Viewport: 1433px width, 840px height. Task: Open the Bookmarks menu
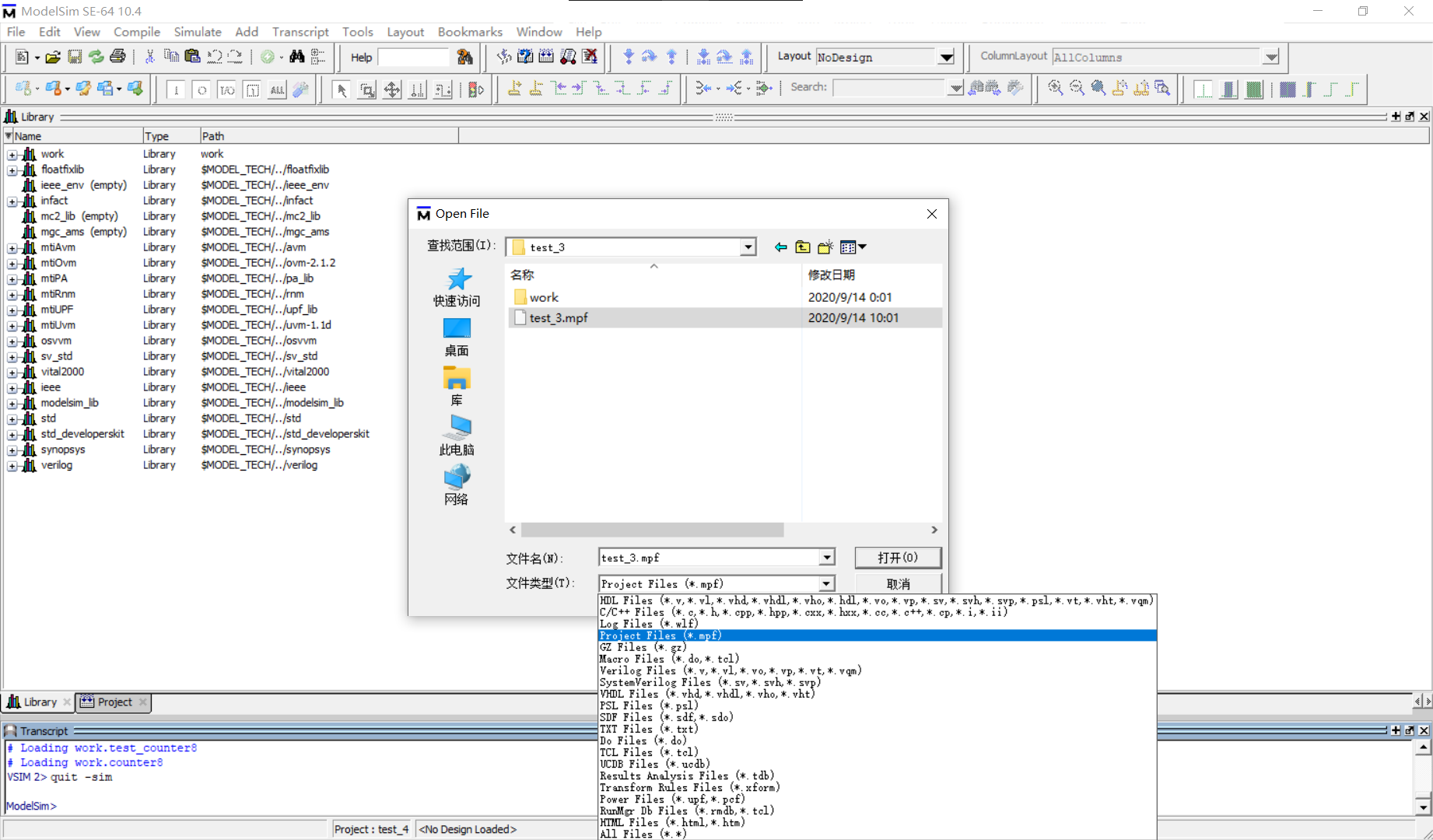pyautogui.click(x=470, y=32)
